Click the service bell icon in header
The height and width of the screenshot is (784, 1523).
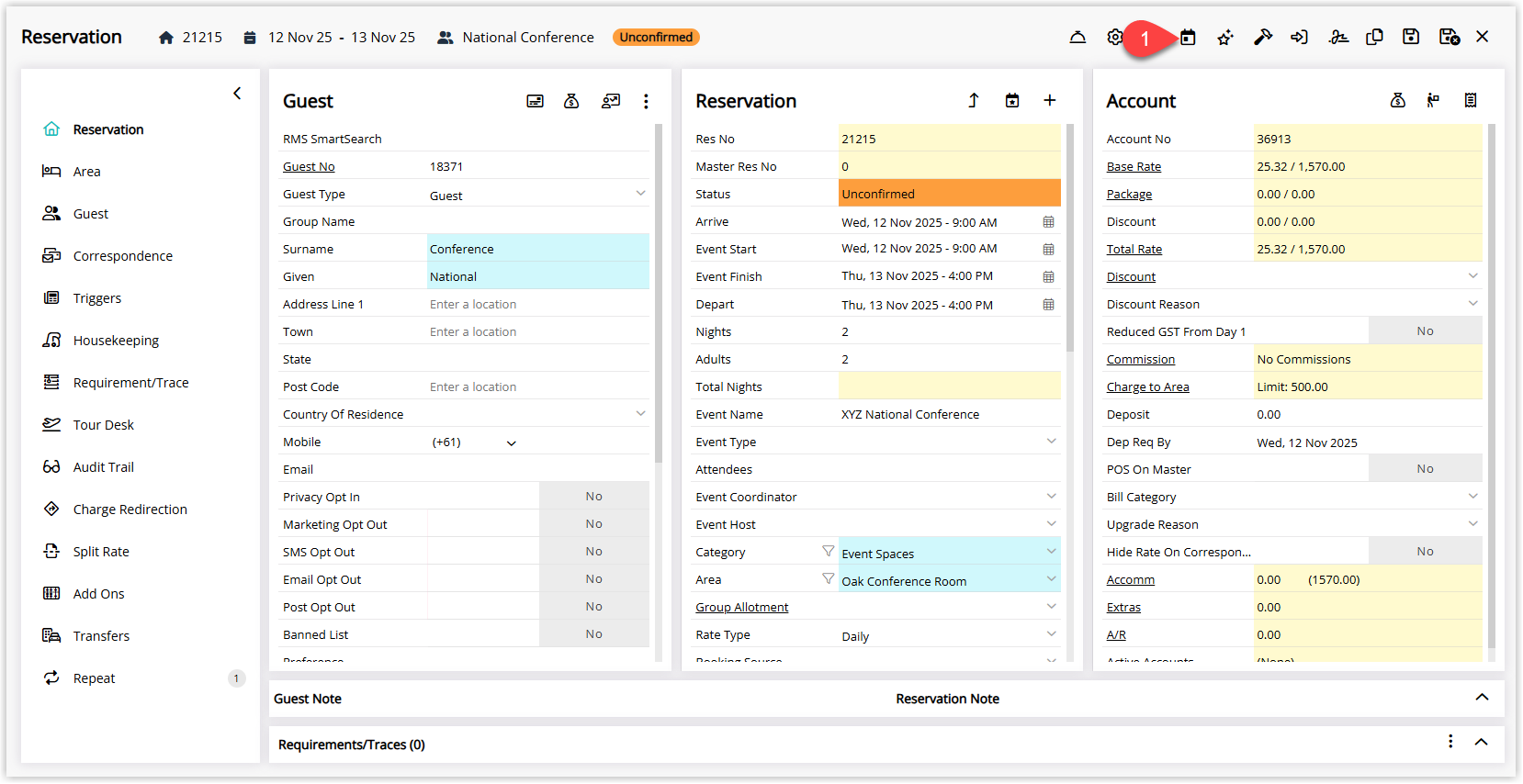coord(1077,37)
